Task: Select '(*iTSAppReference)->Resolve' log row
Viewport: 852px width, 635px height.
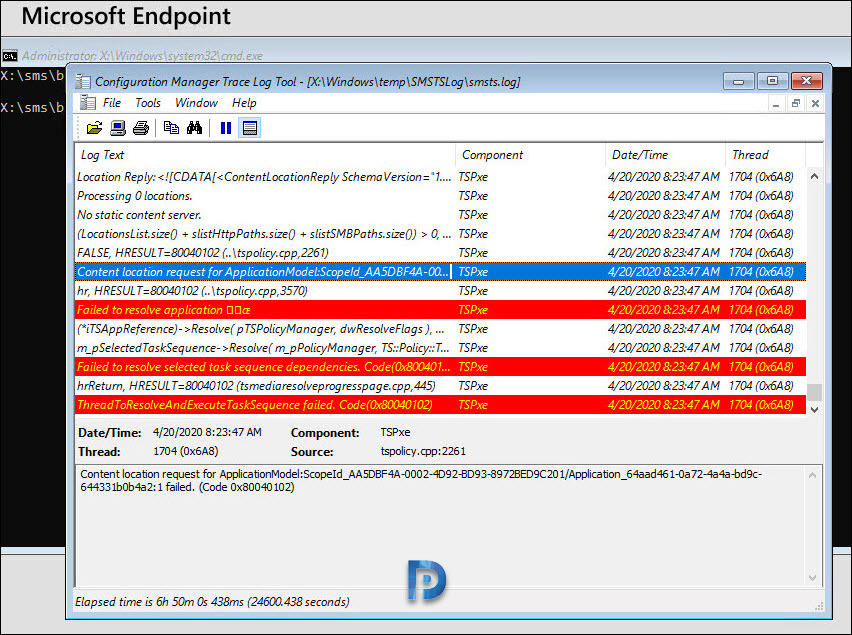Action: 440,329
